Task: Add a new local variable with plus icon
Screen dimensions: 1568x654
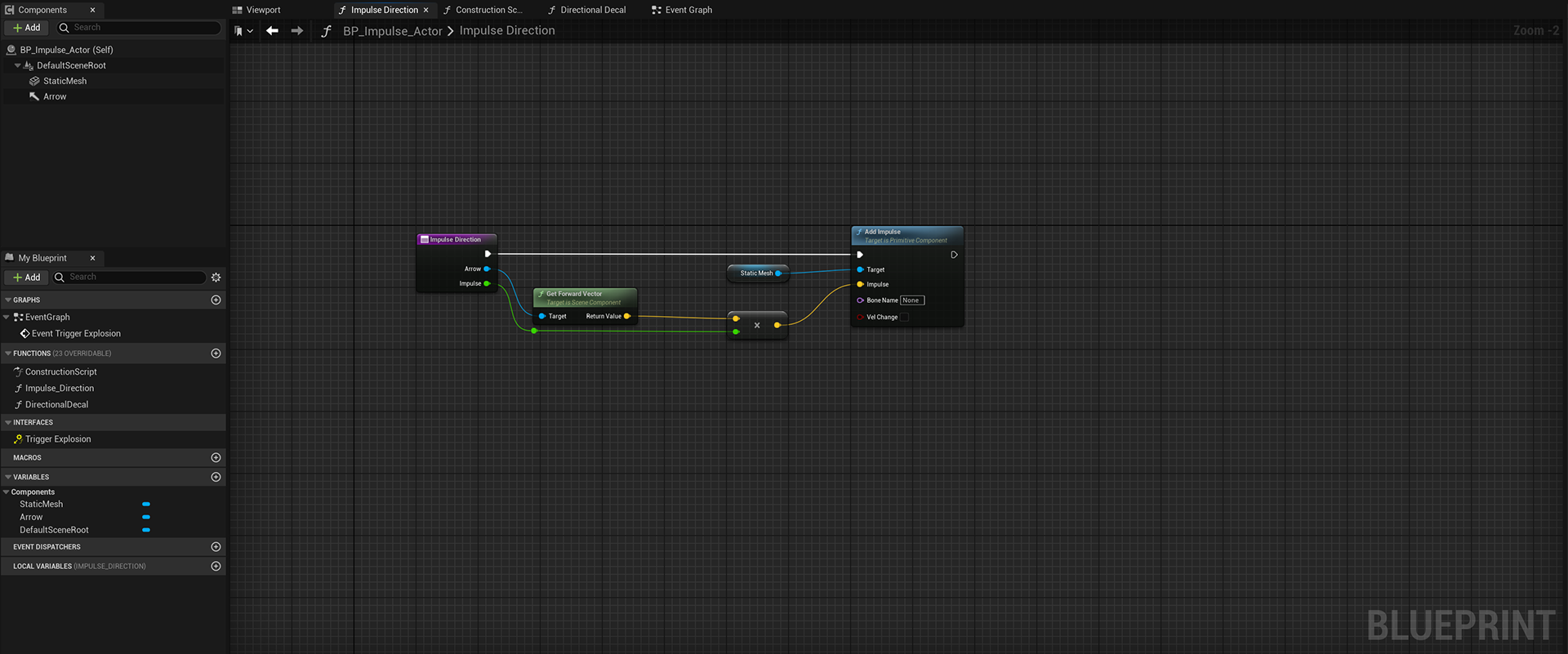Action: pyautogui.click(x=216, y=567)
